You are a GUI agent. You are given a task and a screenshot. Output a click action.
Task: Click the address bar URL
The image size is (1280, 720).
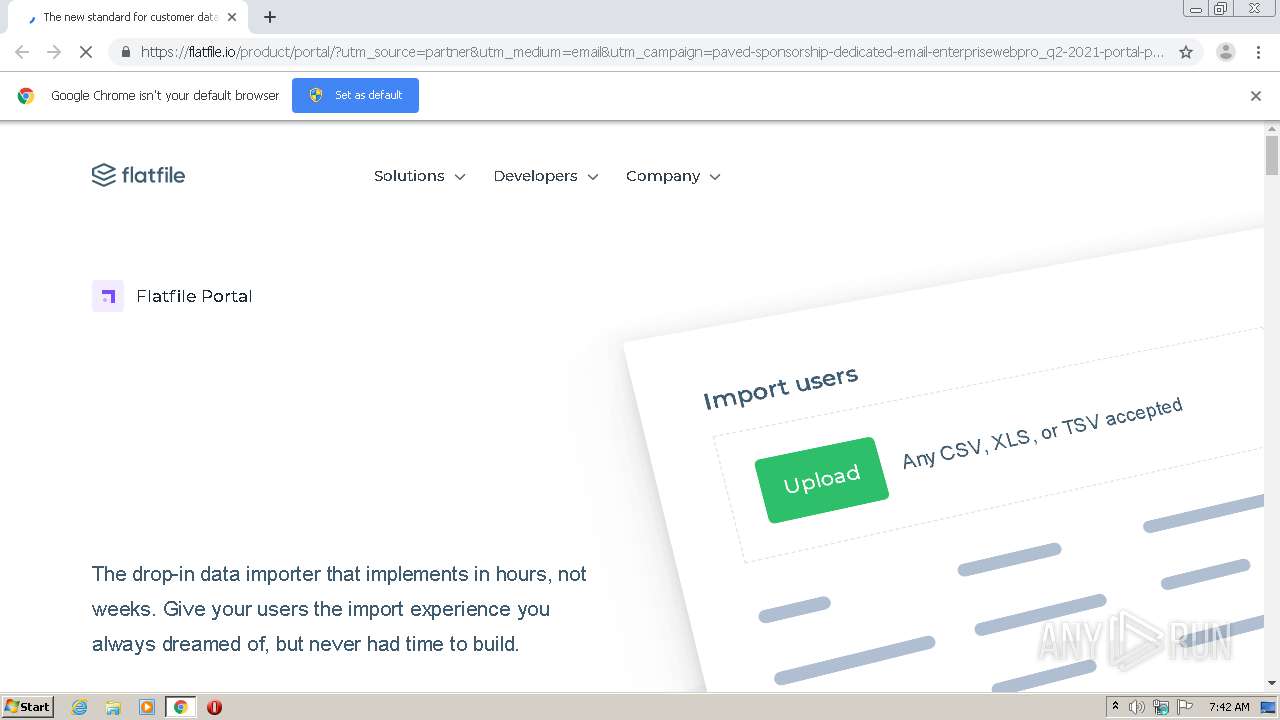[x=652, y=52]
